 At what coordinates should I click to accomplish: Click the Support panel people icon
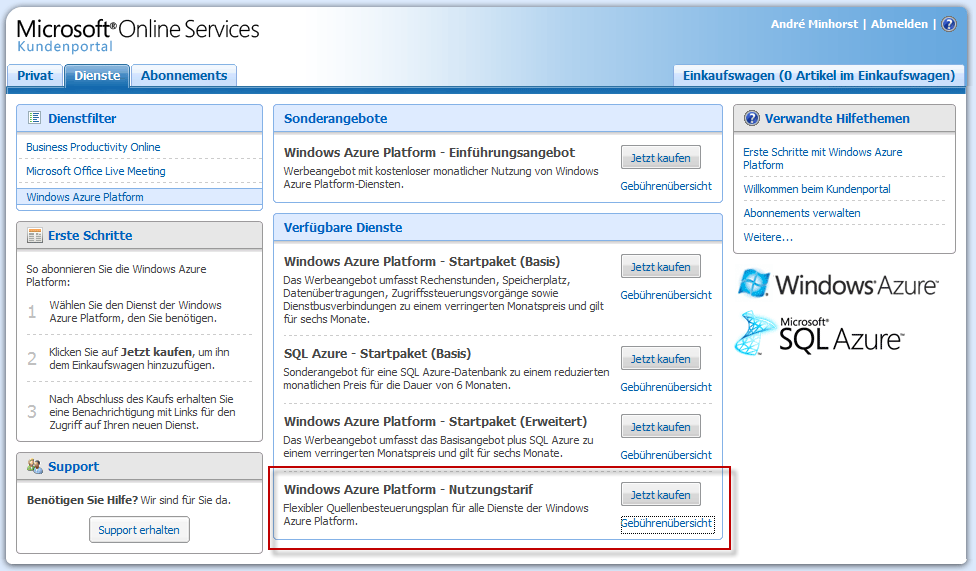pos(35,466)
